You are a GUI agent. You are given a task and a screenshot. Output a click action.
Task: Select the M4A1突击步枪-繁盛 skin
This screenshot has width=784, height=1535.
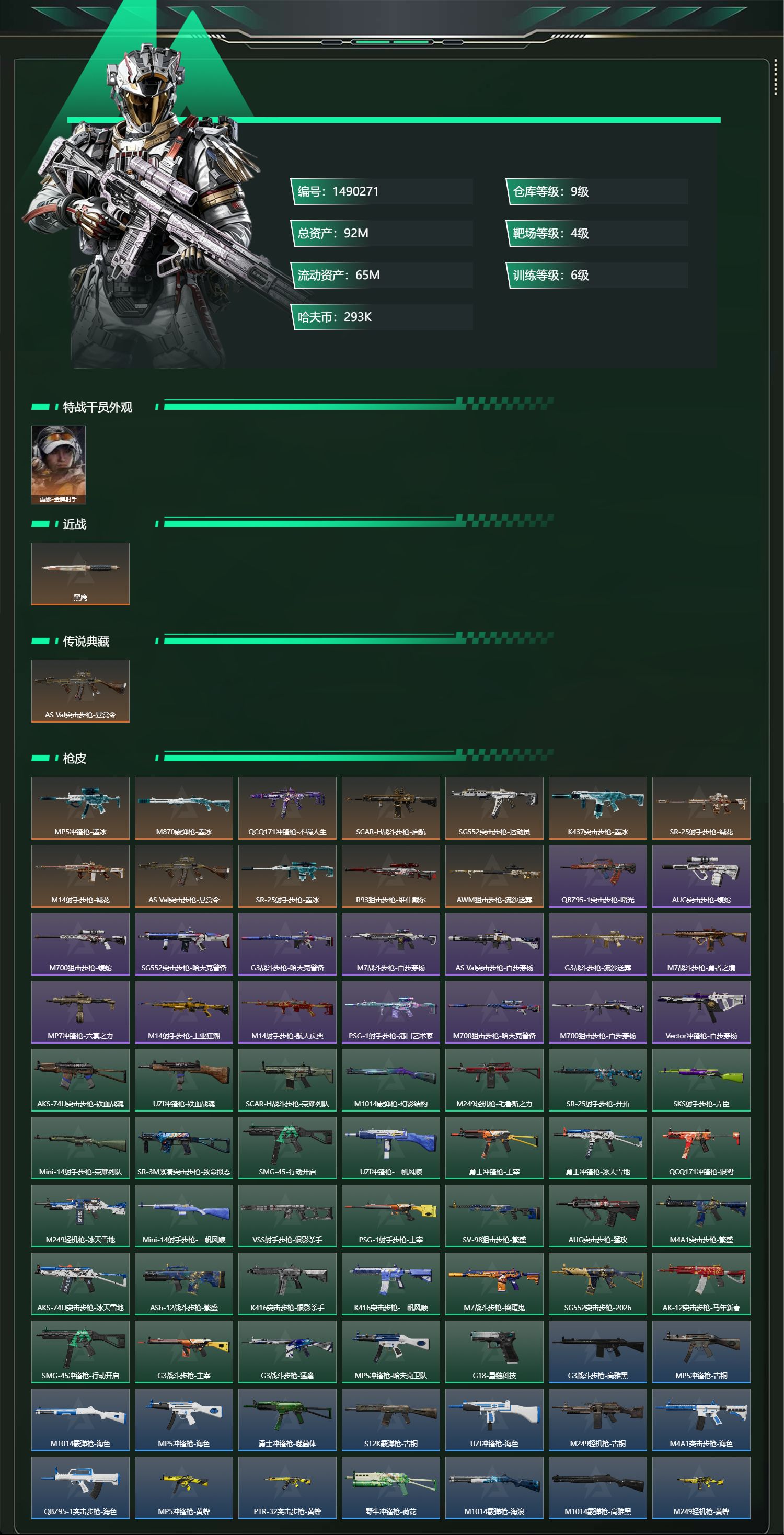click(x=701, y=1216)
